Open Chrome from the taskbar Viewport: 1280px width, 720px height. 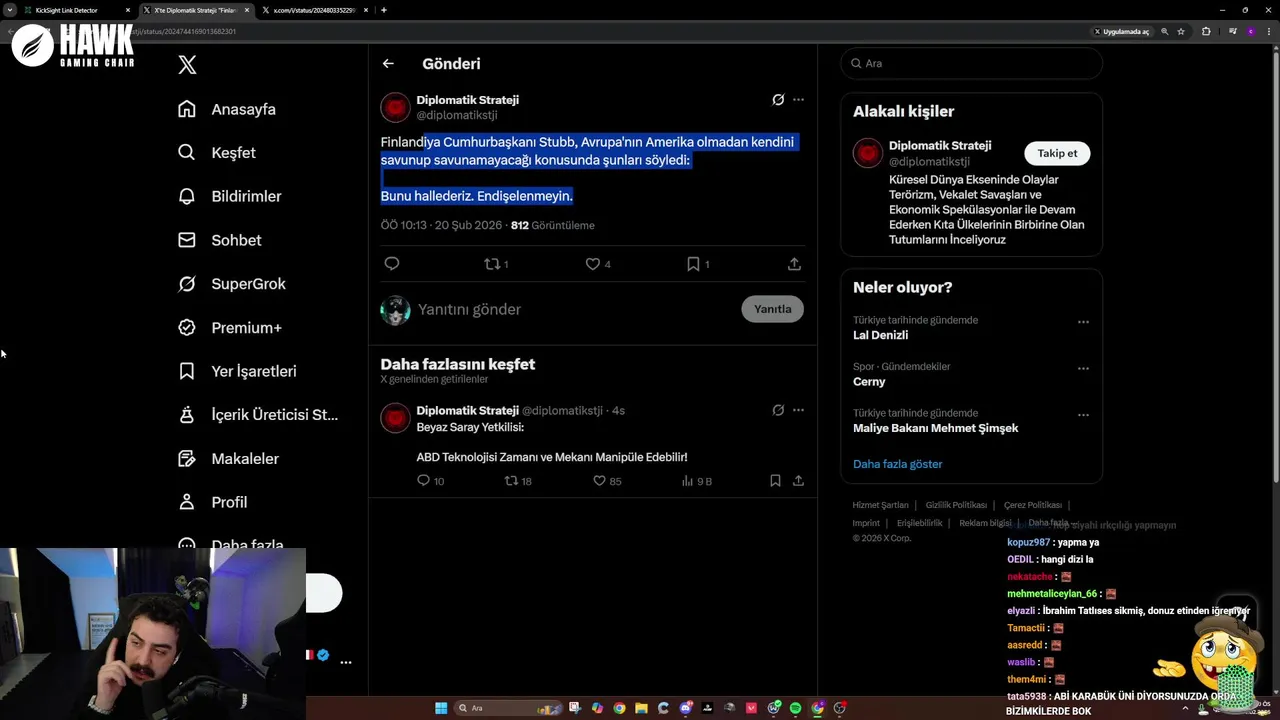[x=619, y=708]
